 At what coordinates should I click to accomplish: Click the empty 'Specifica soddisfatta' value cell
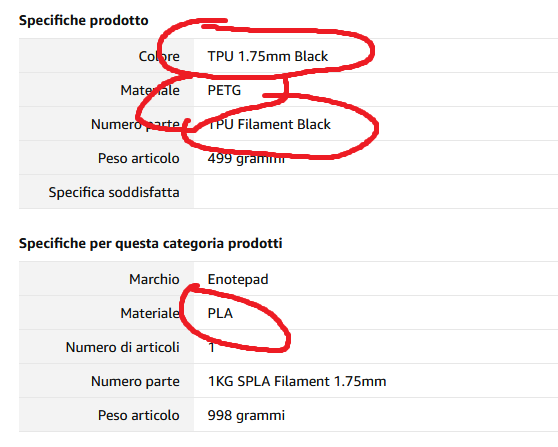pyautogui.click(x=376, y=192)
